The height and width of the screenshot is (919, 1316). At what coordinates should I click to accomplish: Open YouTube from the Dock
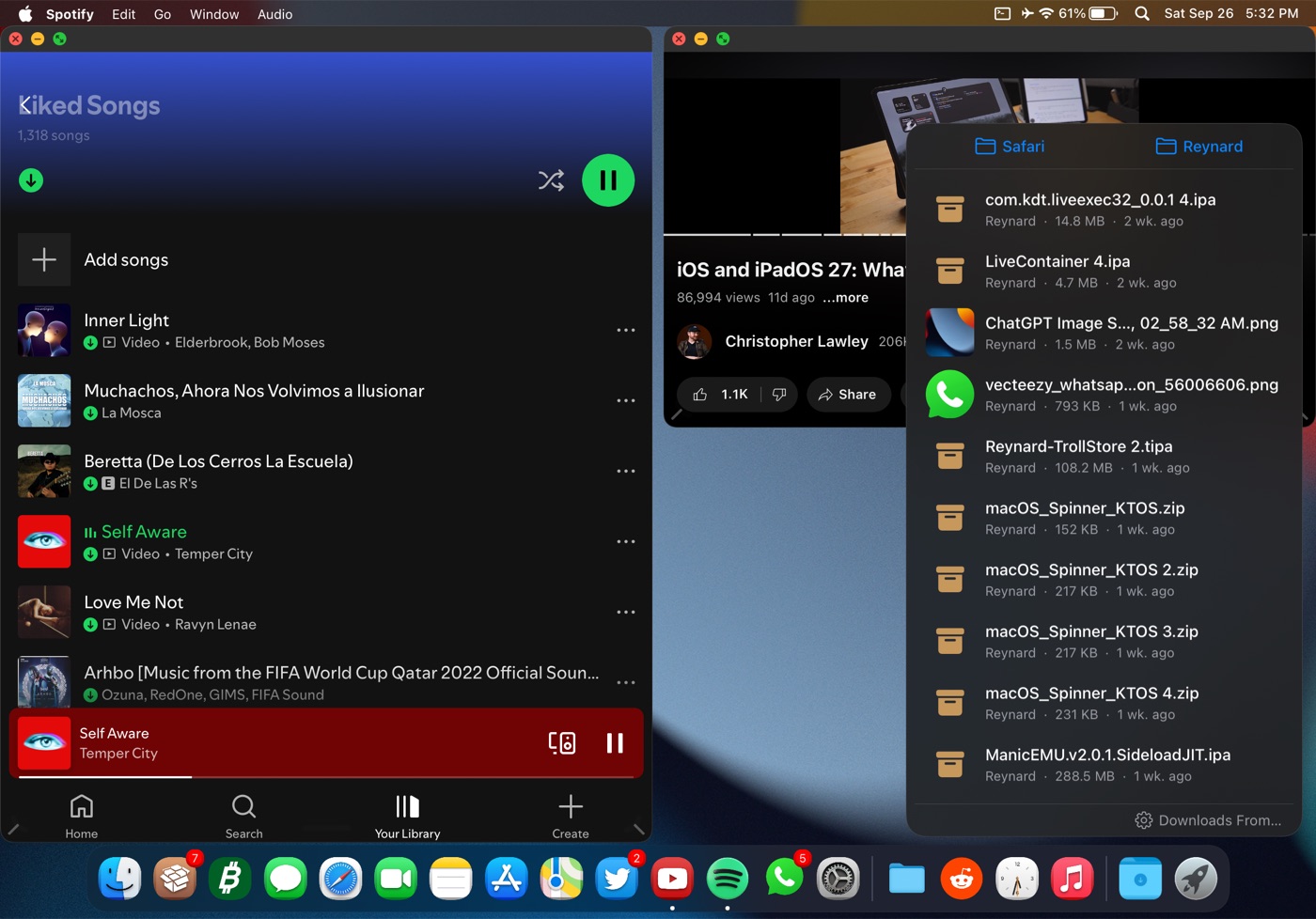(x=672, y=879)
